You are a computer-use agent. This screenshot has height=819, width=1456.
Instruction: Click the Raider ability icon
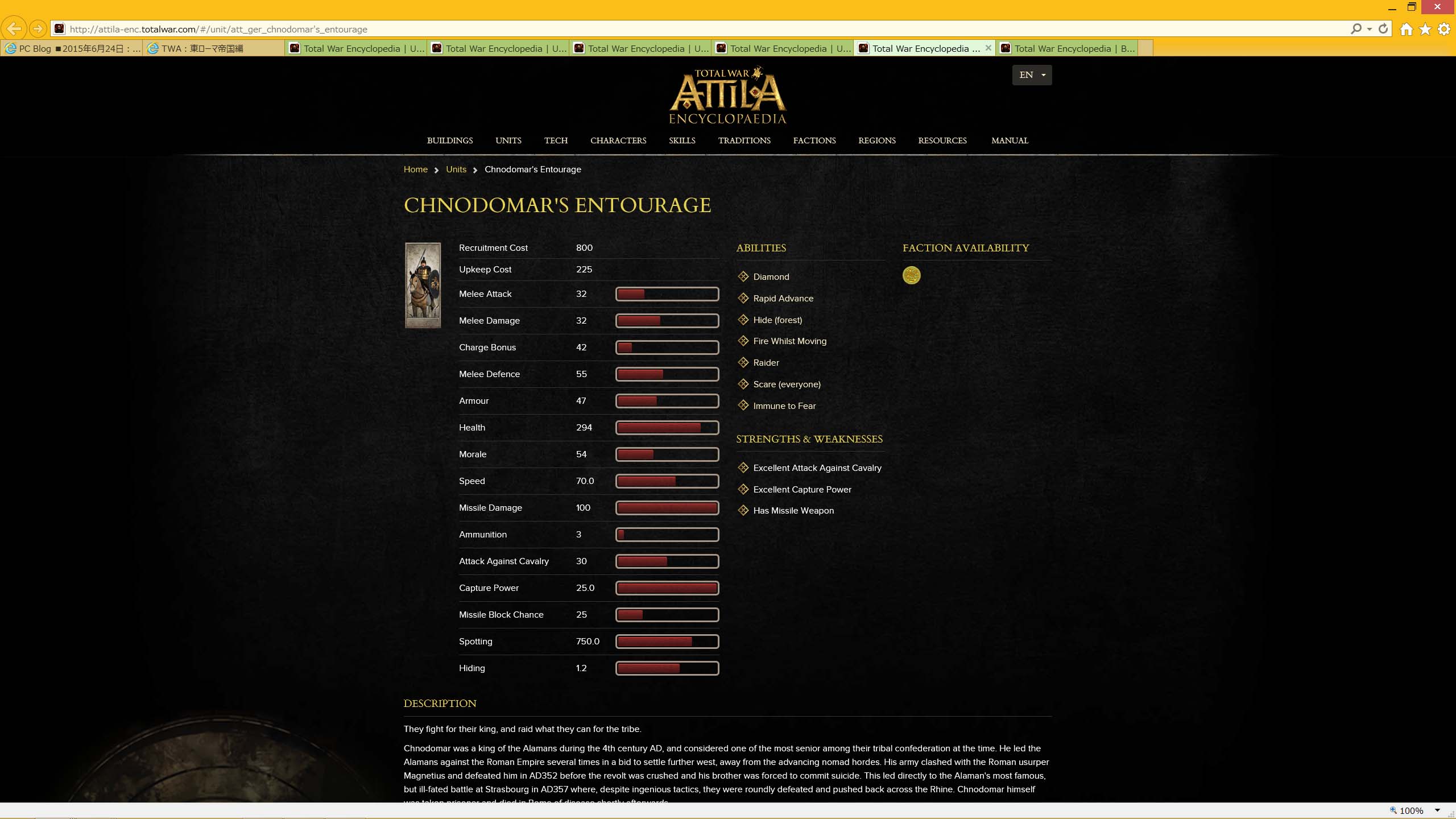tap(743, 362)
